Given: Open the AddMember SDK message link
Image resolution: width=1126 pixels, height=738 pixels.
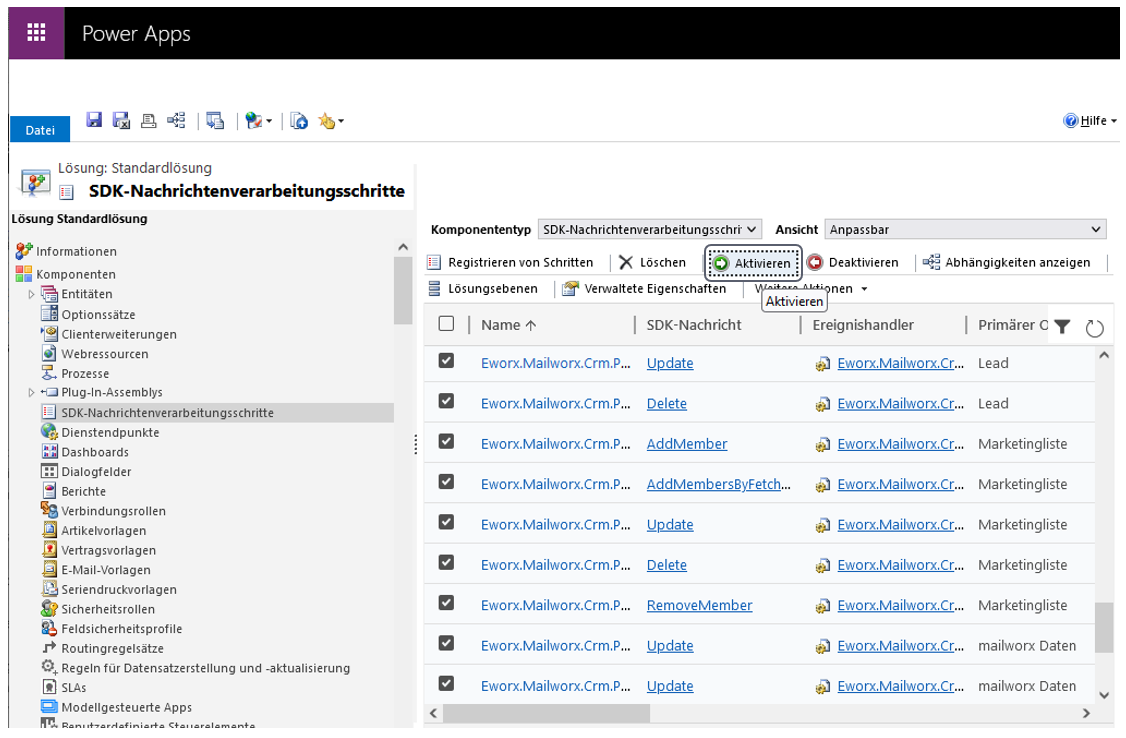Looking at the screenshot, I should pos(687,444).
